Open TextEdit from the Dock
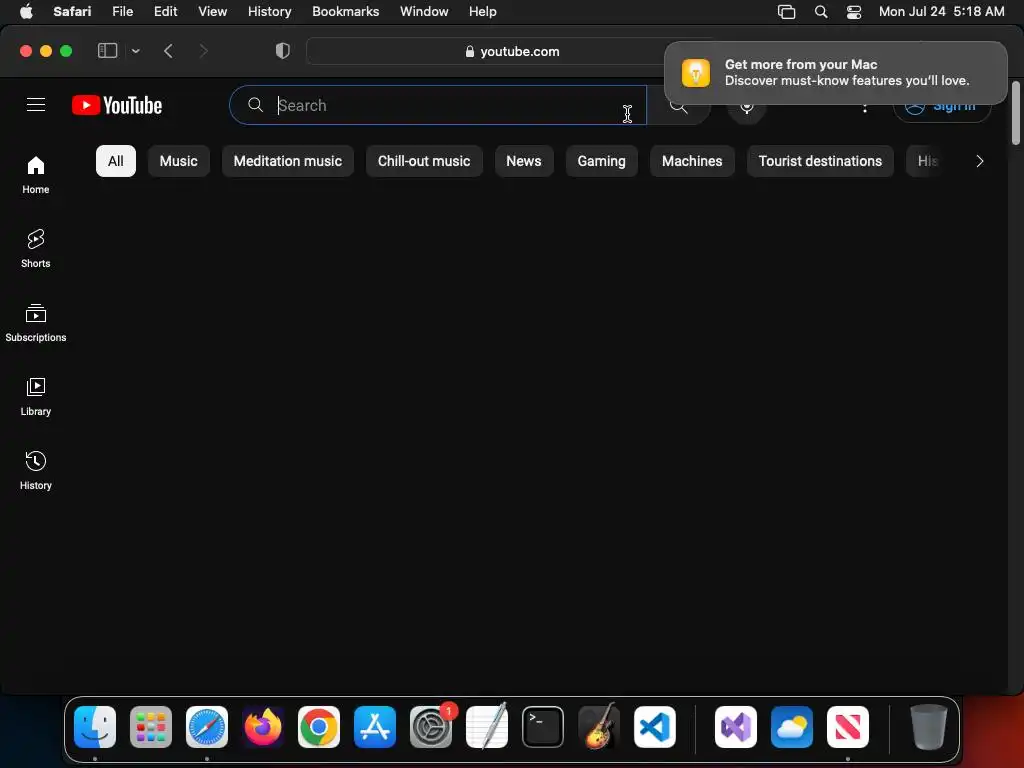 [487, 726]
